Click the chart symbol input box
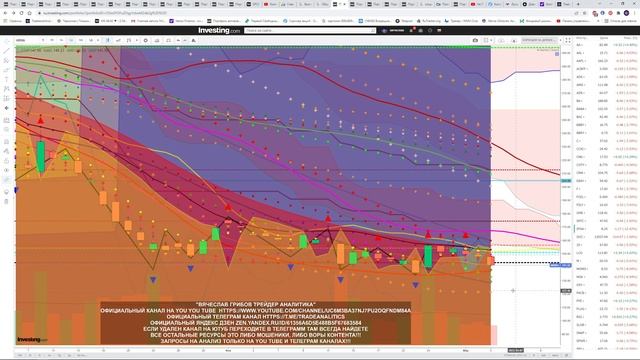The width and height of the screenshot is (640, 360). pos(27,40)
